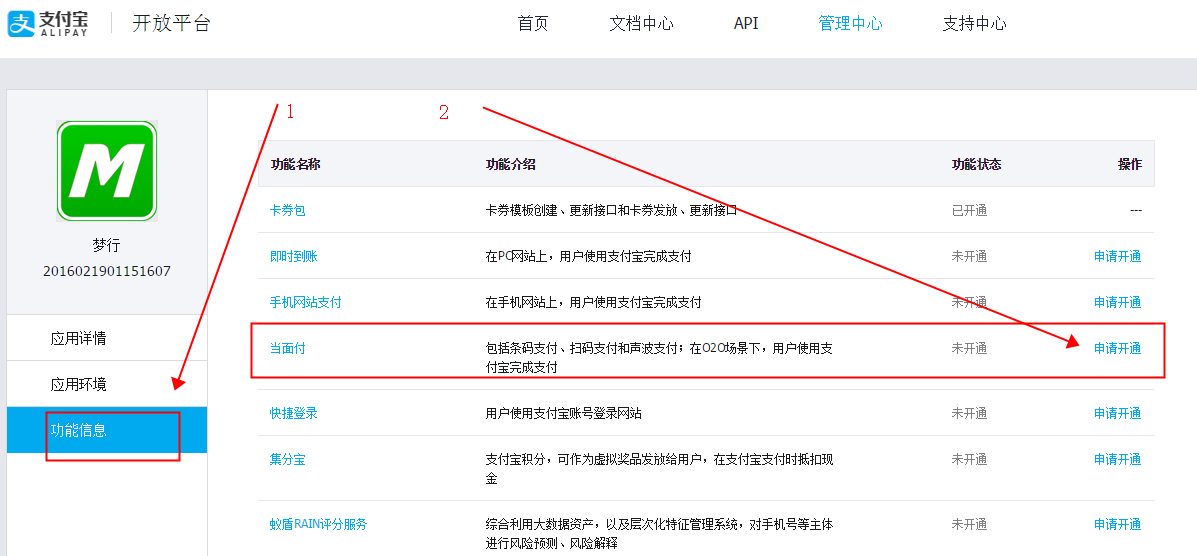The width and height of the screenshot is (1197, 556).
Task: Open the 手机网站支付 feature link
Action: pos(305,302)
